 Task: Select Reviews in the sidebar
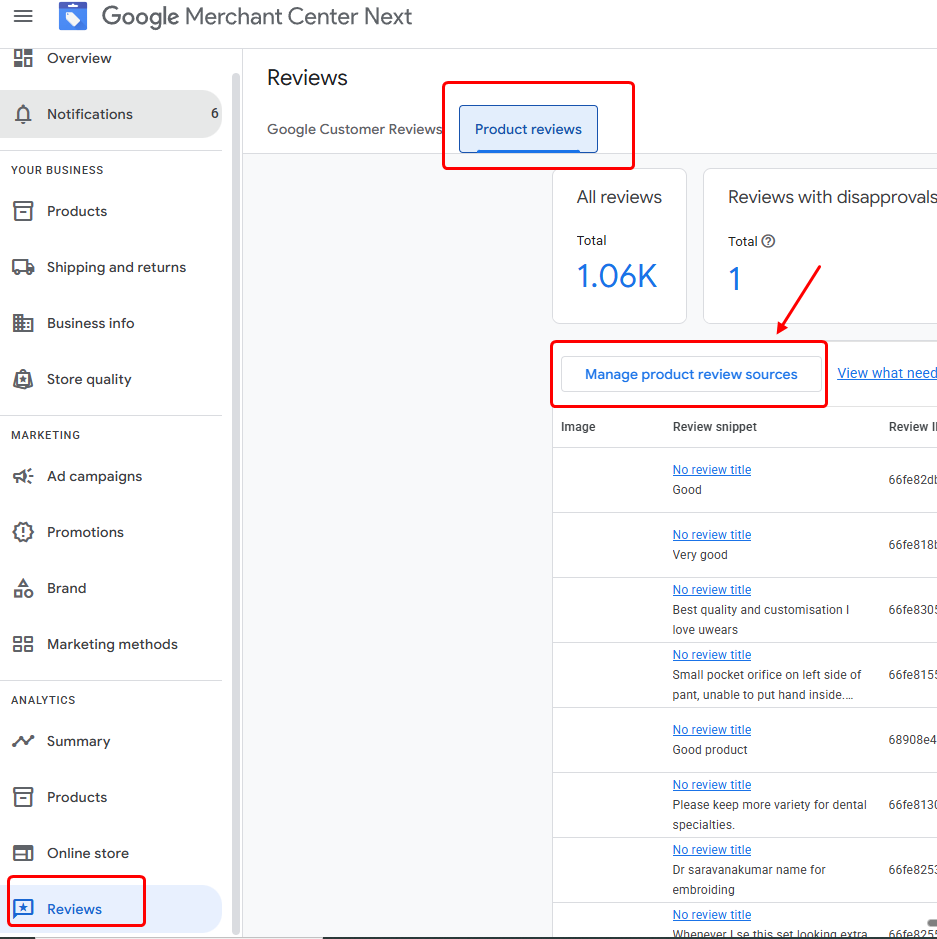pyautogui.click(x=75, y=909)
